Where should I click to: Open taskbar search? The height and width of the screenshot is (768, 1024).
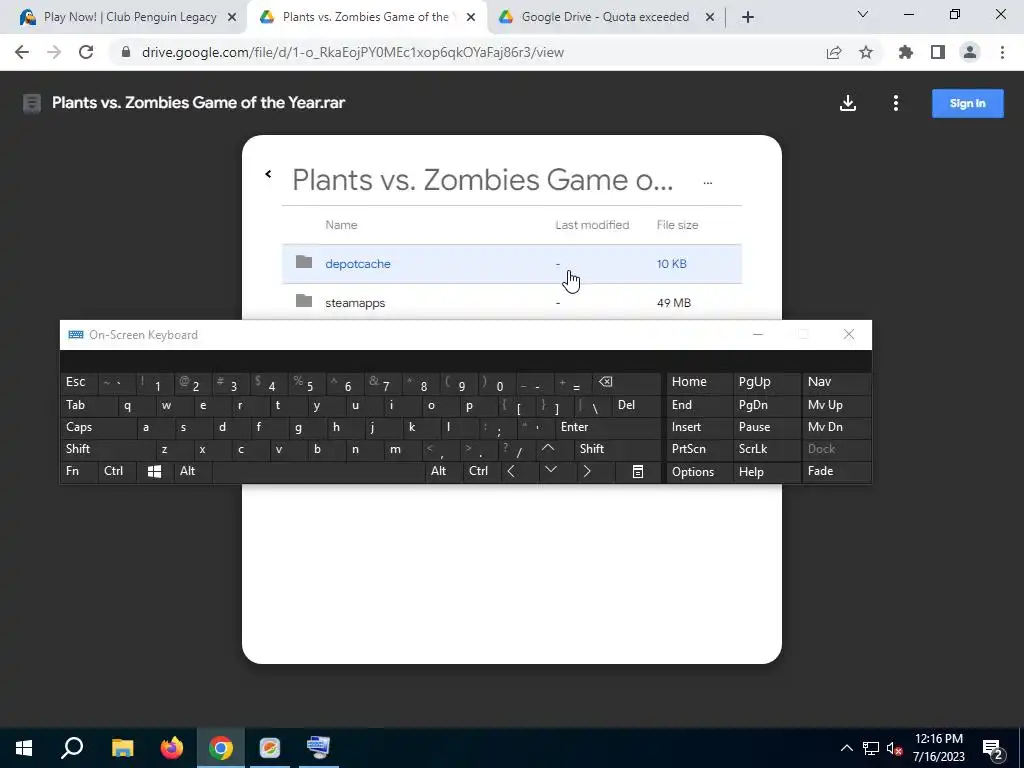(x=72, y=748)
